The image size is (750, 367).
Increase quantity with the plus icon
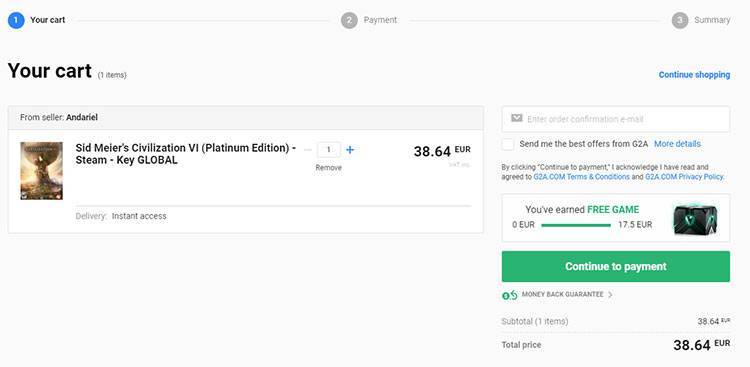pos(350,150)
